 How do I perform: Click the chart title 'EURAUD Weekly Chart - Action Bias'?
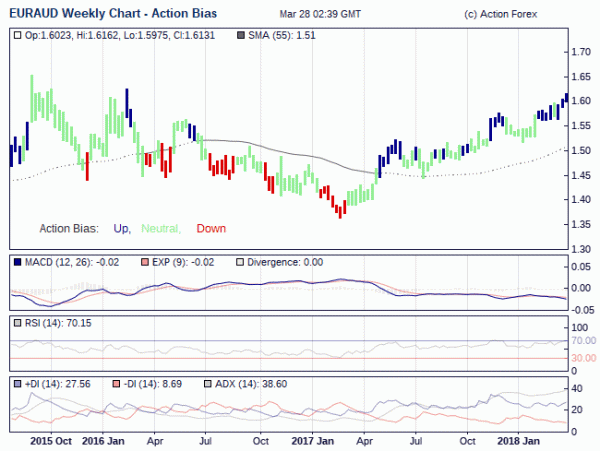point(113,13)
